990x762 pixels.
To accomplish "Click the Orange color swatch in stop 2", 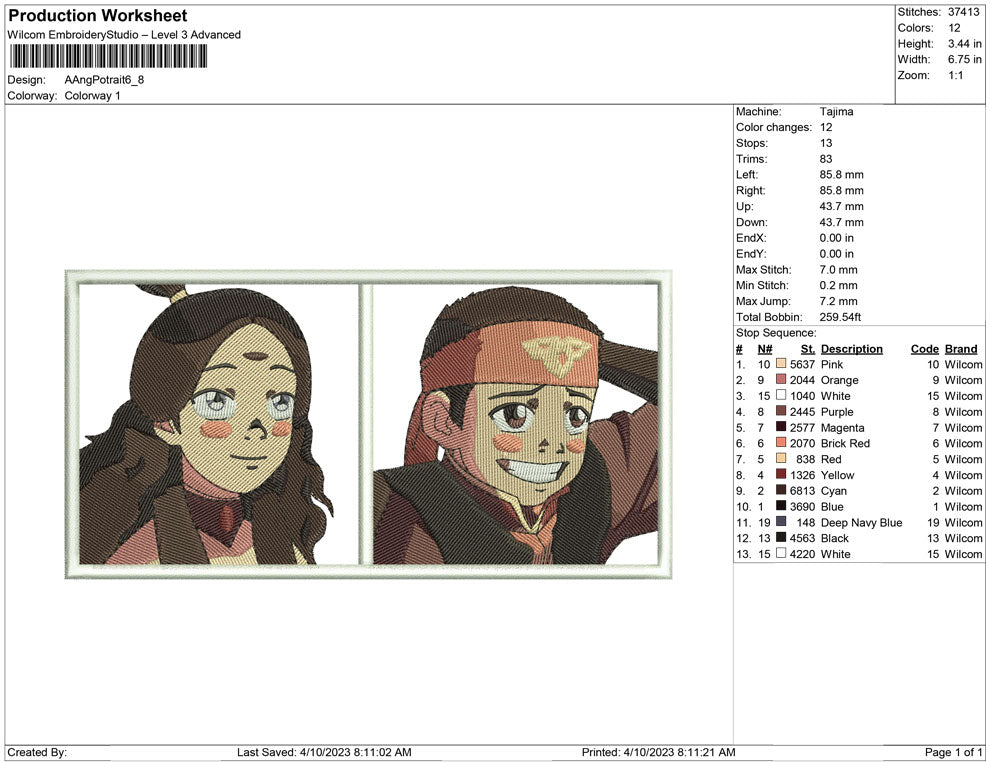I will pos(781,379).
